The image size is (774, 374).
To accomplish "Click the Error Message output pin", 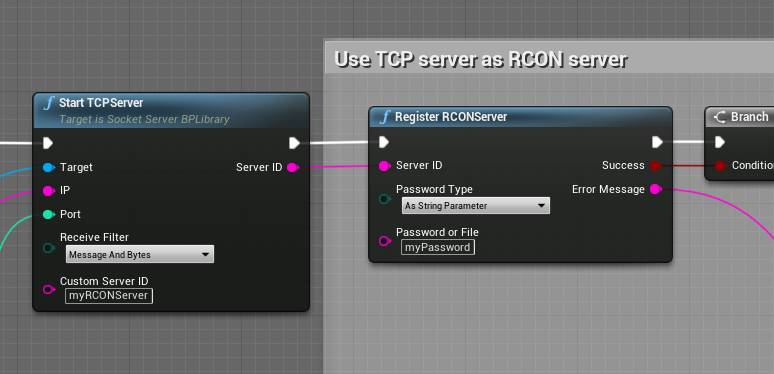I will [x=655, y=189].
